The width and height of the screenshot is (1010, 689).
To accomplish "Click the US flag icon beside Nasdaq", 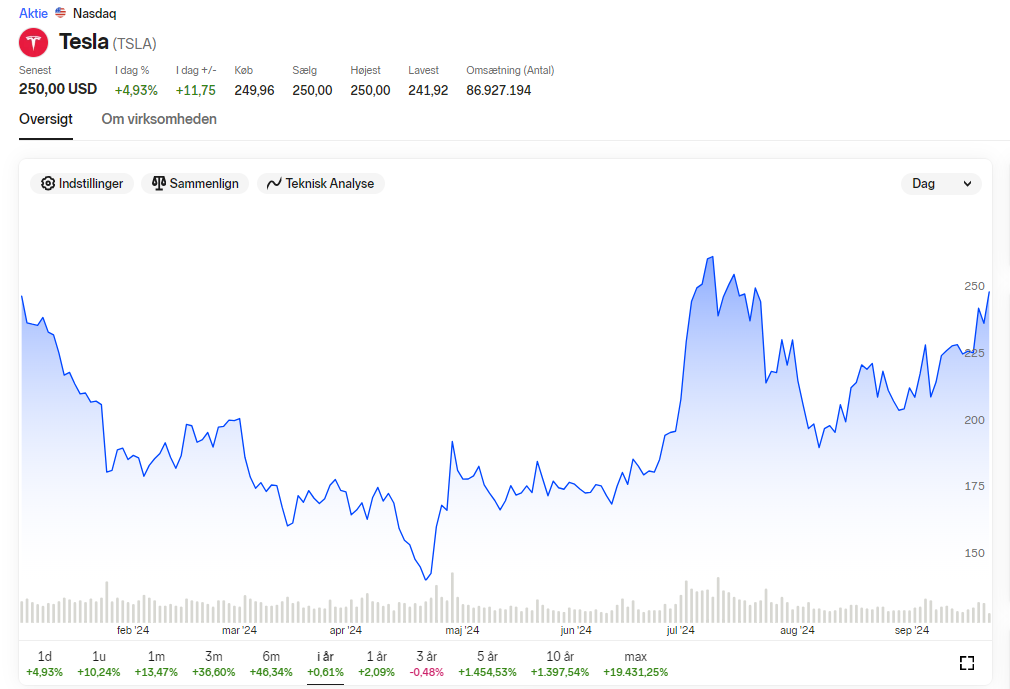I will 61,12.
